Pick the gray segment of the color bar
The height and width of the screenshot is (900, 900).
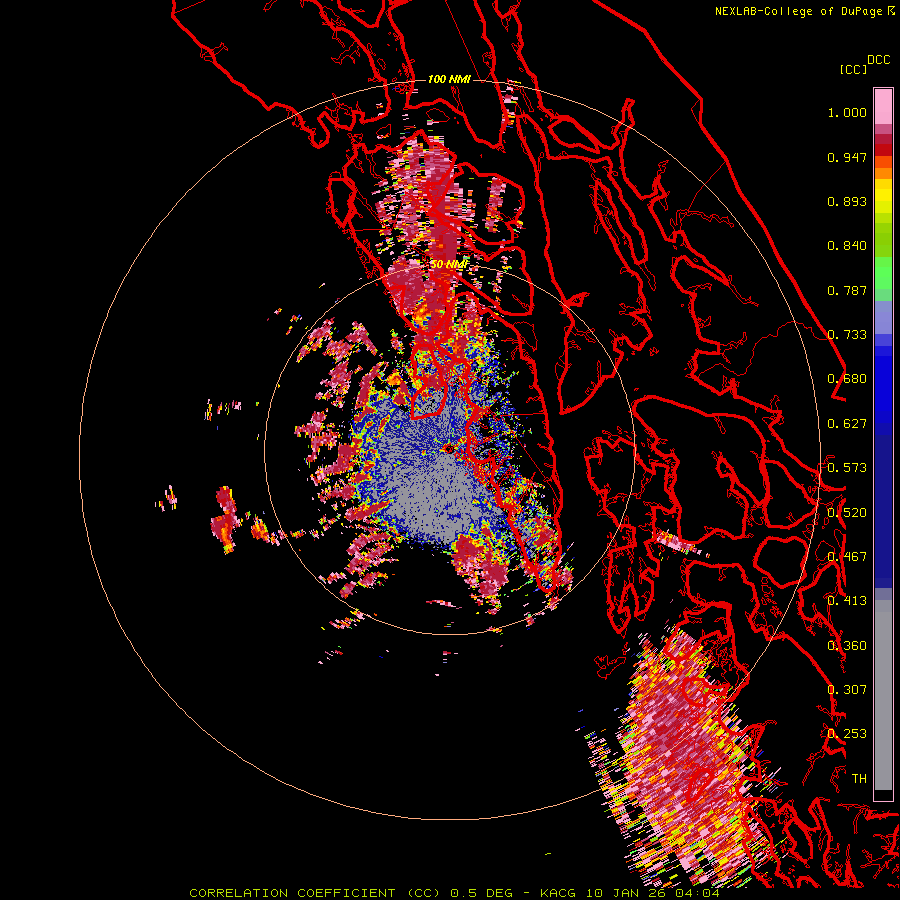point(883,697)
